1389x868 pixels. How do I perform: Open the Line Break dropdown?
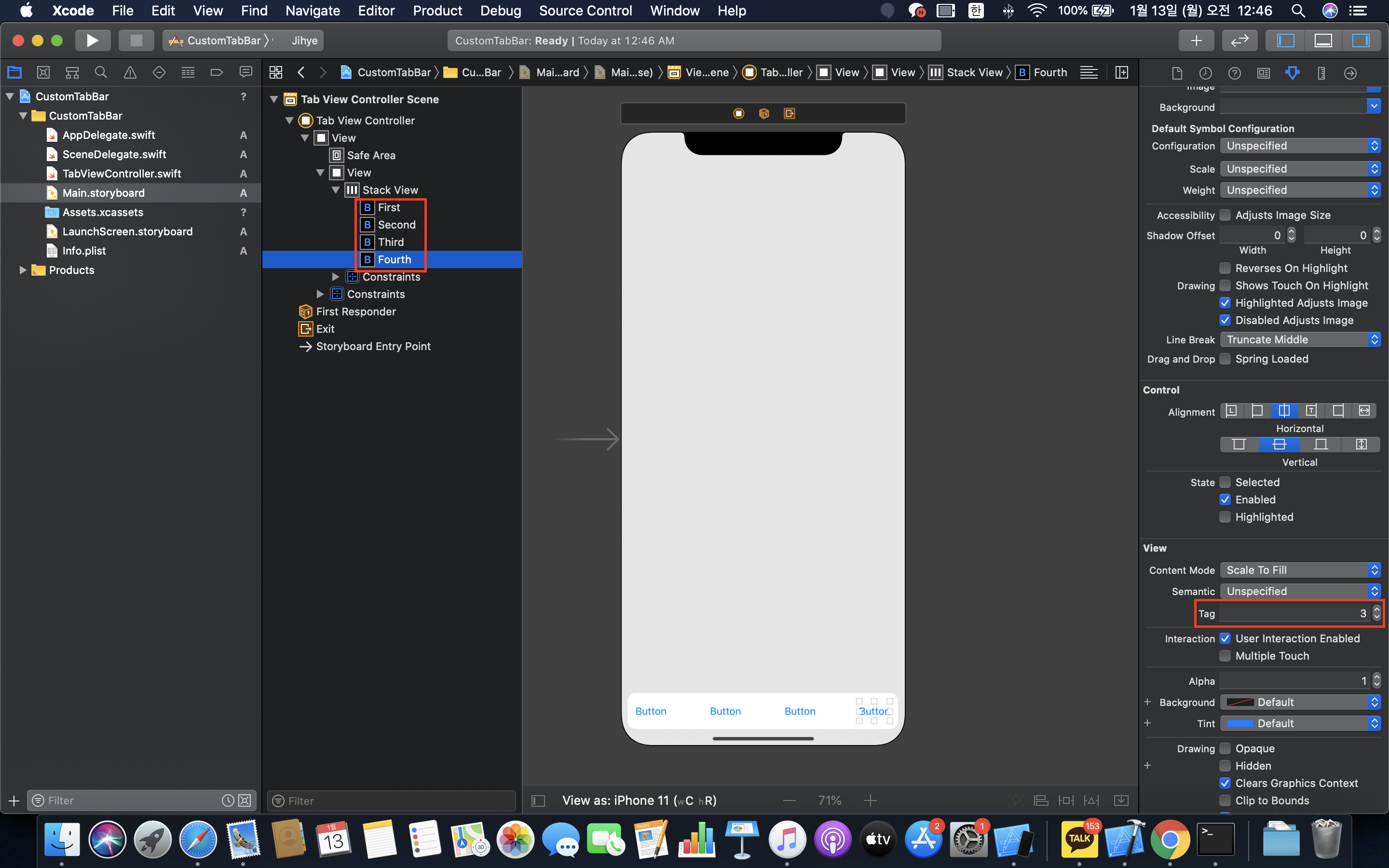click(x=1299, y=340)
